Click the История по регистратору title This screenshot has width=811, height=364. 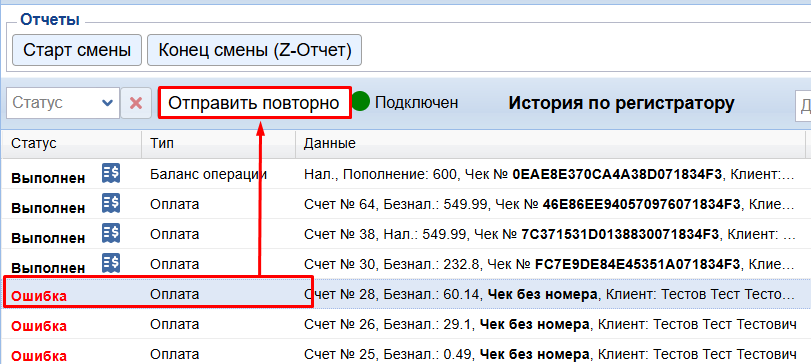pos(621,103)
